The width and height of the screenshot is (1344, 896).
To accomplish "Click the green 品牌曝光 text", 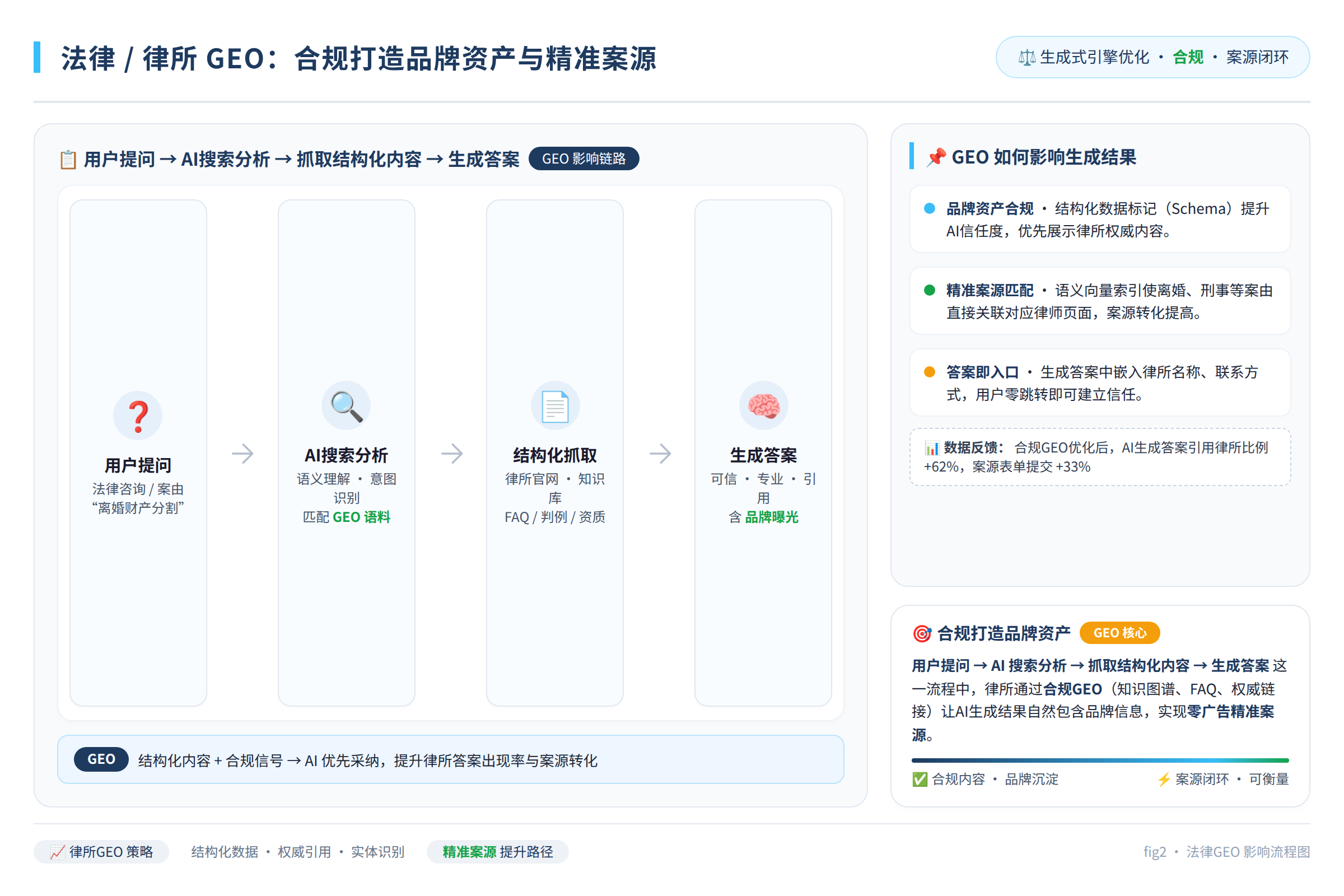I will (772, 517).
